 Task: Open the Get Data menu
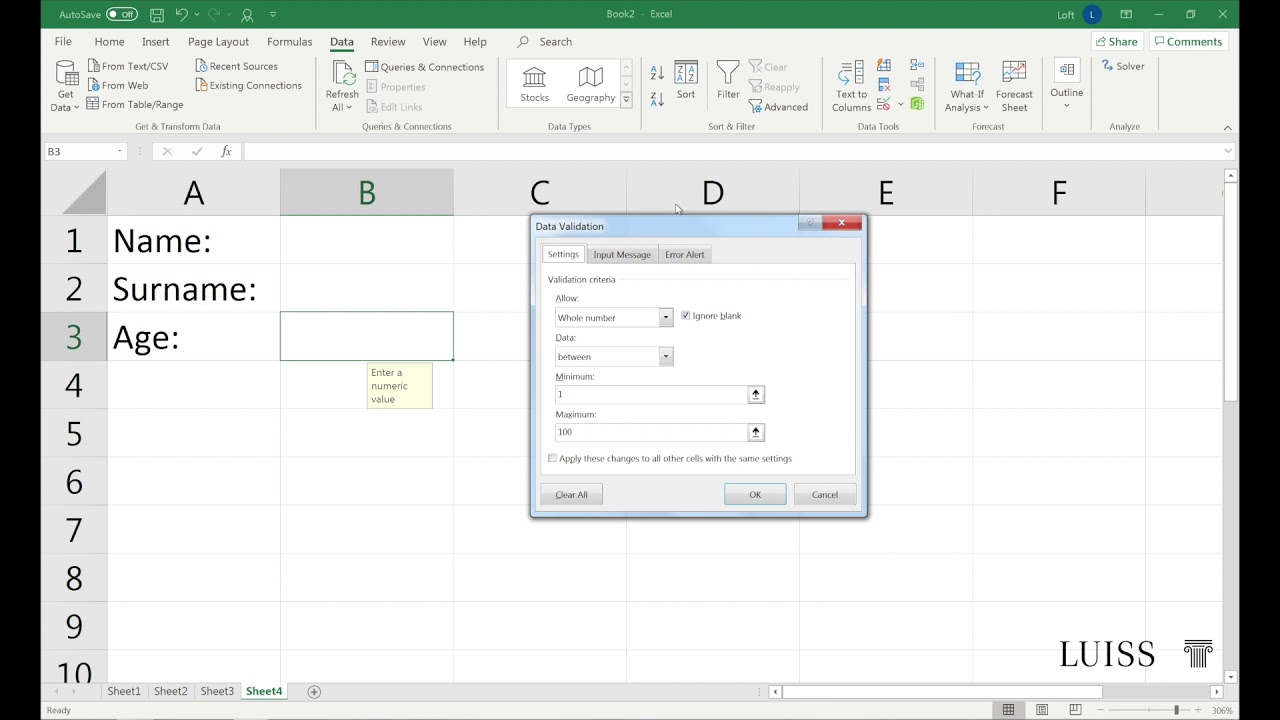tap(66, 86)
